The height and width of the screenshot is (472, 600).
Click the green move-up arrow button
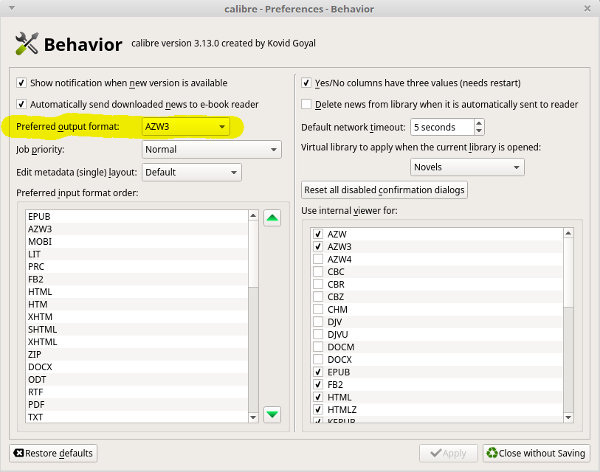point(272,218)
